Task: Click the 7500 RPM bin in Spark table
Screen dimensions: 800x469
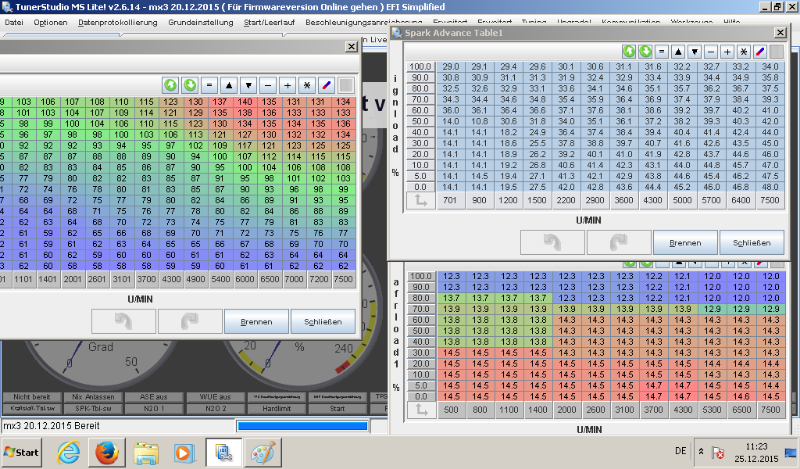Action: pyautogui.click(x=768, y=200)
